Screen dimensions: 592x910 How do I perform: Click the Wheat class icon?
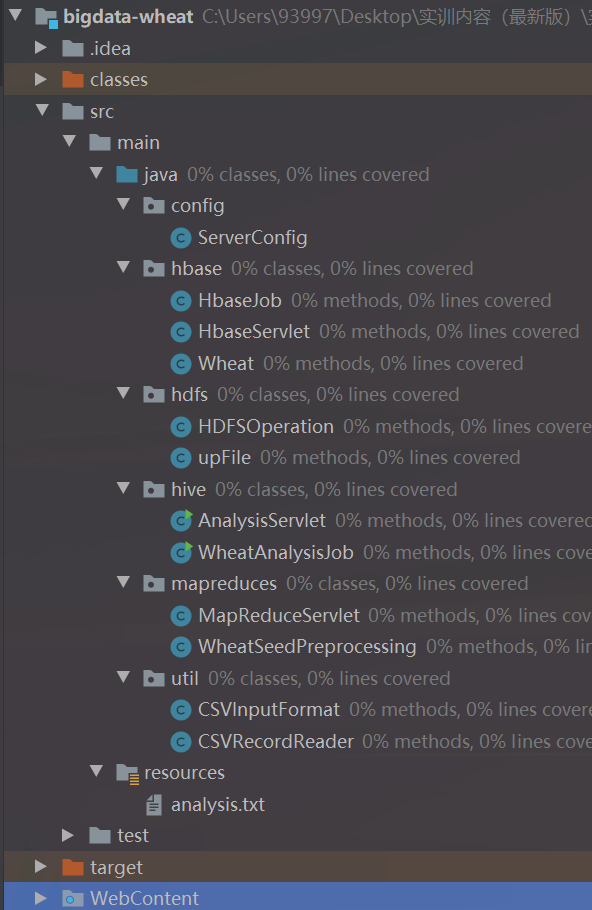pos(181,363)
